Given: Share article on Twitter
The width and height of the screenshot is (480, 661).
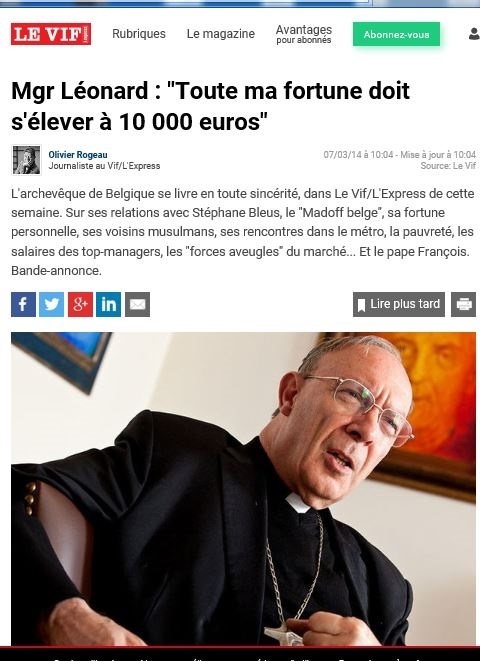Looking at the screenshot, I should 51,304.
